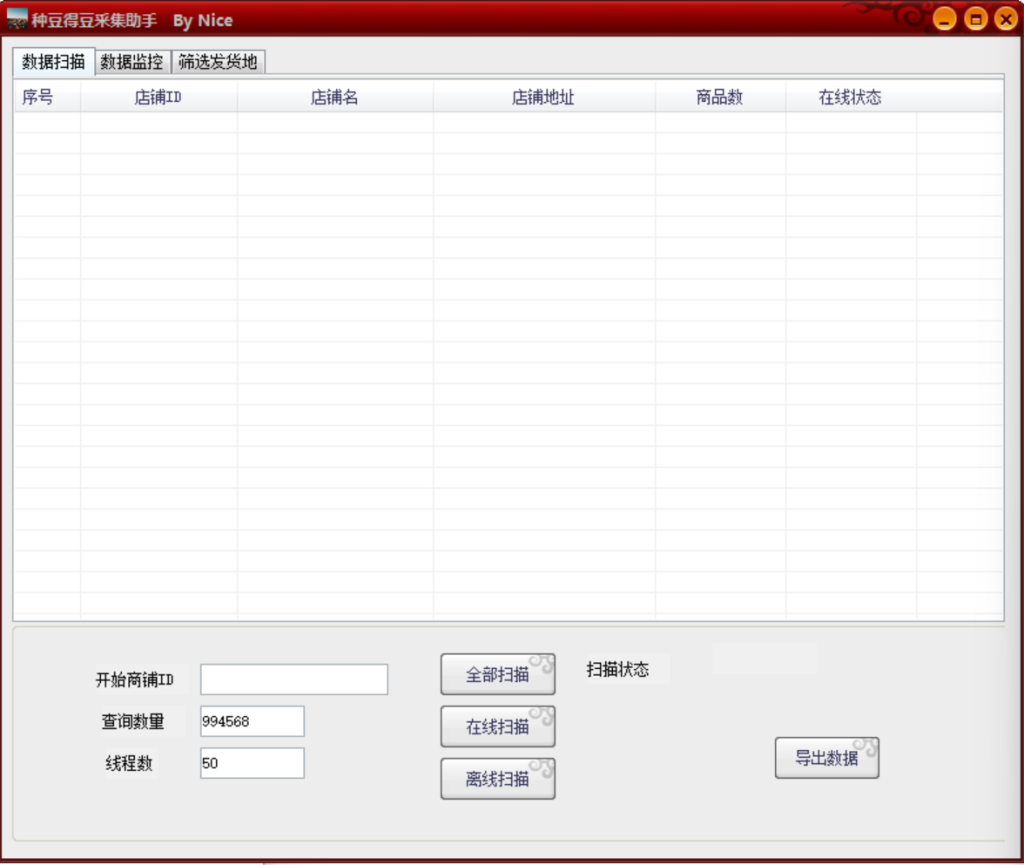Viewport: 1024px width, 865px height.
Task: Select the 数据扫描 tab
Action: coord(52,61)
